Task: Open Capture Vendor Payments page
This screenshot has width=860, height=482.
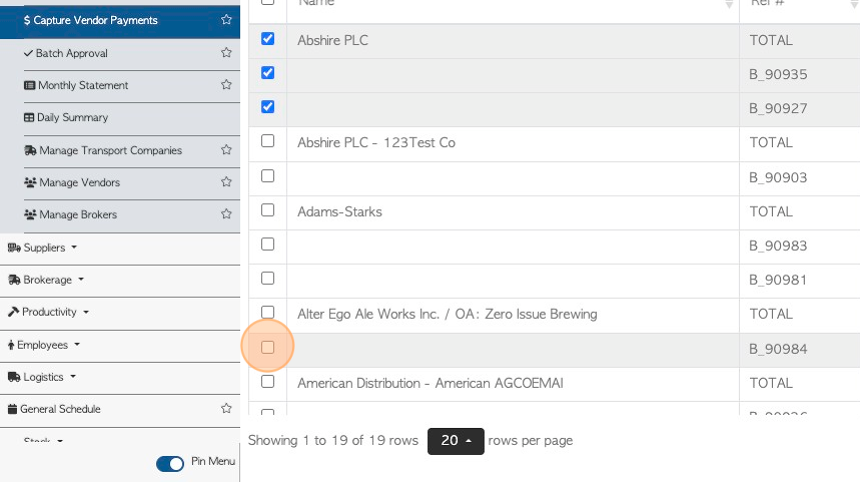Action: coord(95,20)
